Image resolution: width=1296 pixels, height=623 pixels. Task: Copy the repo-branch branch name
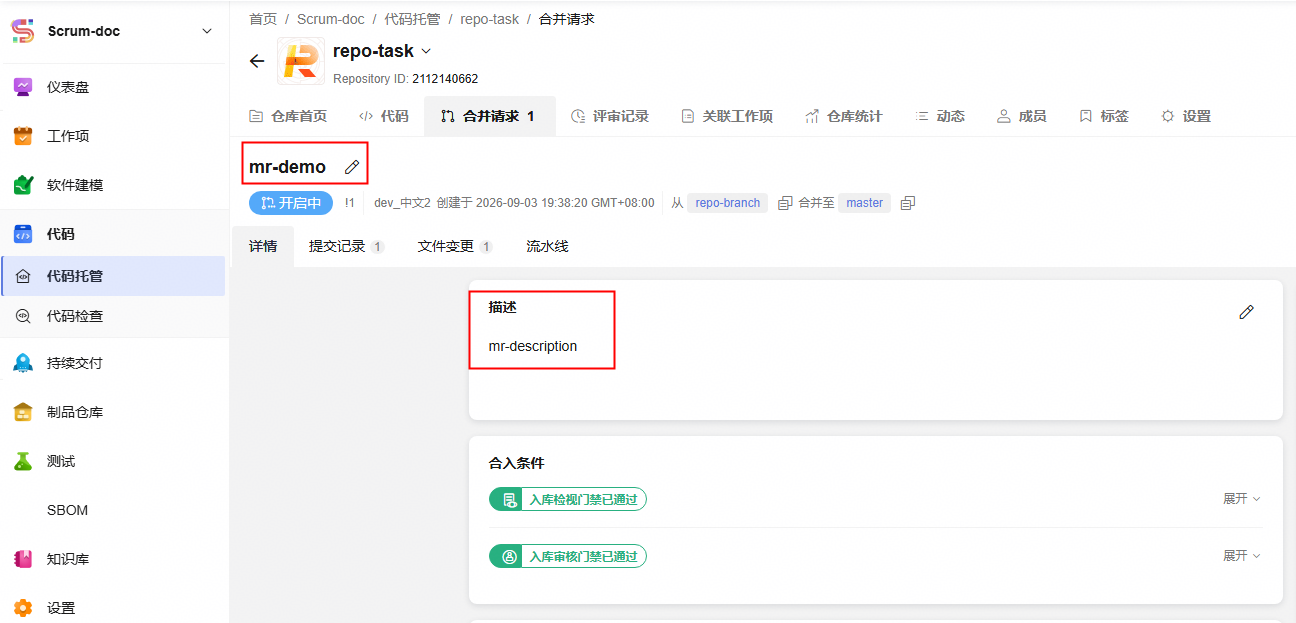pos(785,203)
